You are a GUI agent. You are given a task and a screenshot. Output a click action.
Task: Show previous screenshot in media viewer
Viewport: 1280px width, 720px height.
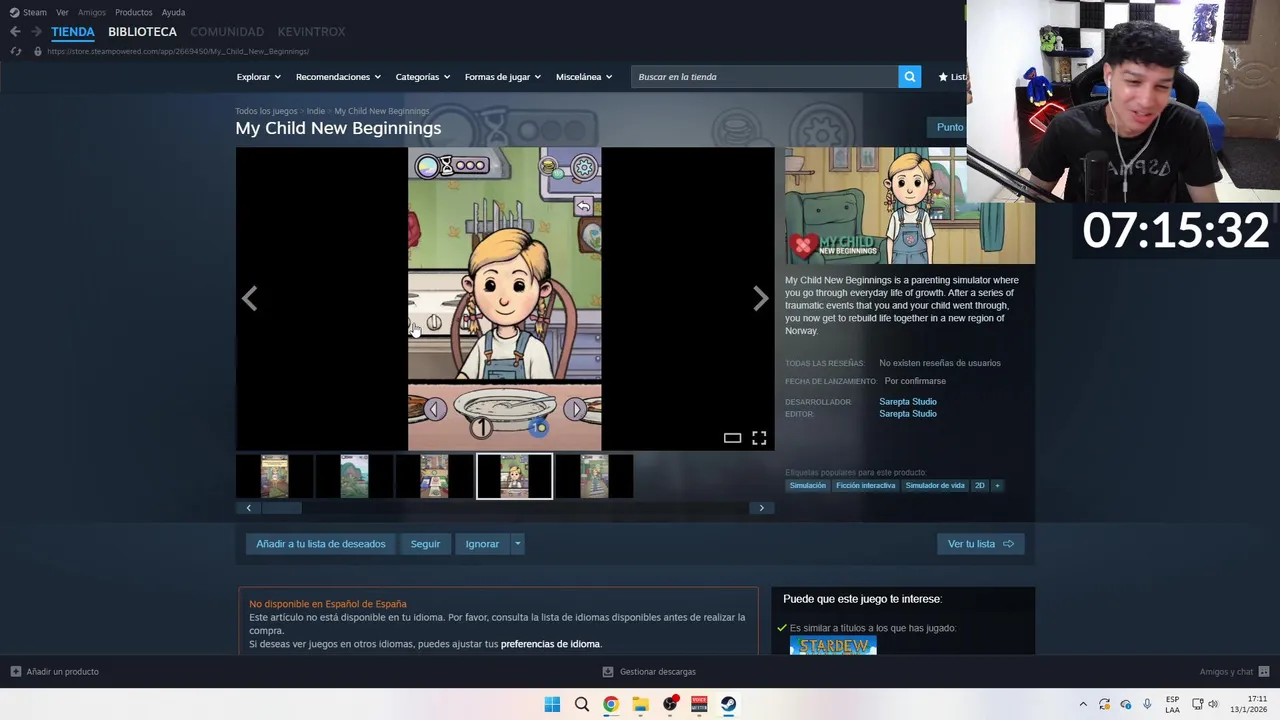pyautogui.click(x=249, y=298)
